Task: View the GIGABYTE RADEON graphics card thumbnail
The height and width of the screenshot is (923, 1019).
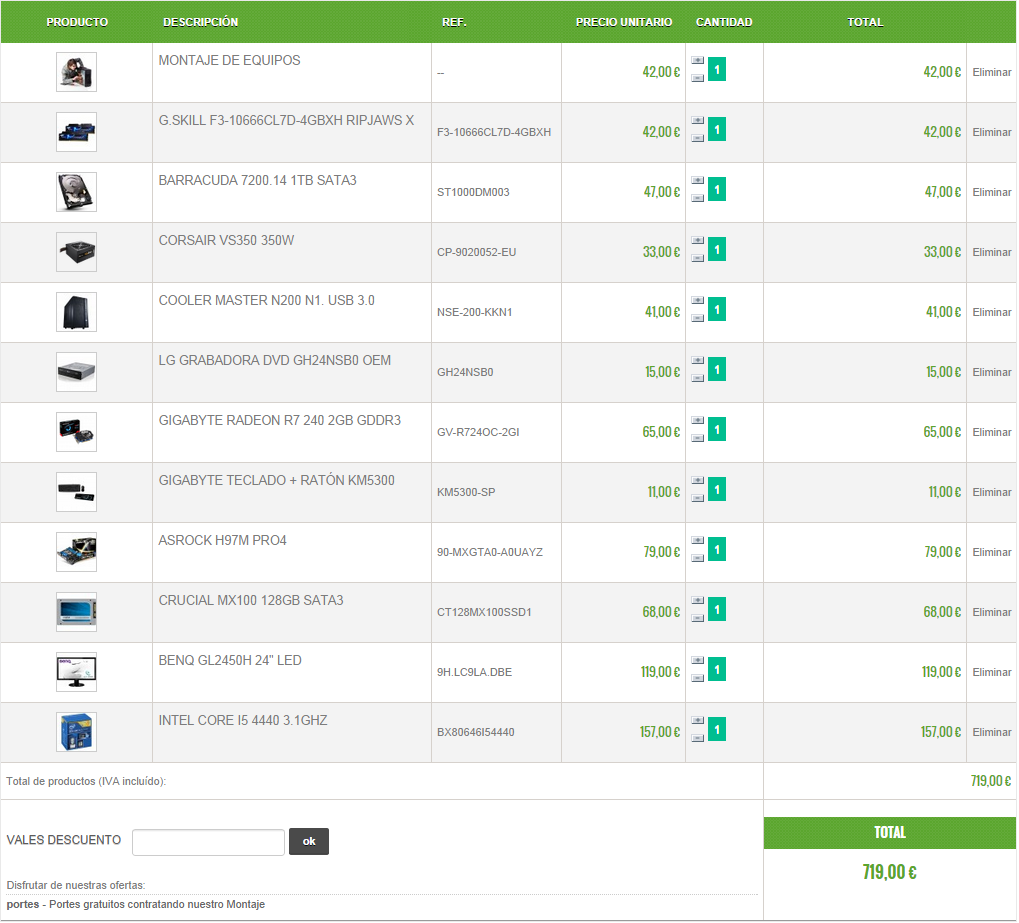Action: [x=76, y=432]
